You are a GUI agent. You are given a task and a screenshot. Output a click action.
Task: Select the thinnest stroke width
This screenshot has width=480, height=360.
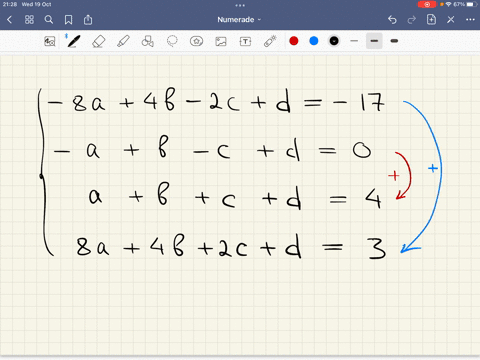coord(354,41)
